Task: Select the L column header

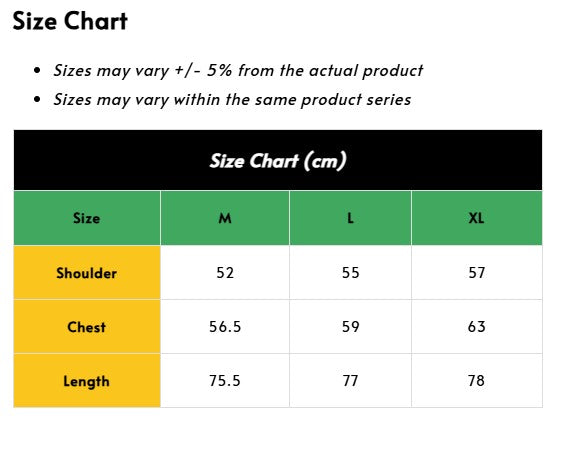Action: tap(350, 218)
